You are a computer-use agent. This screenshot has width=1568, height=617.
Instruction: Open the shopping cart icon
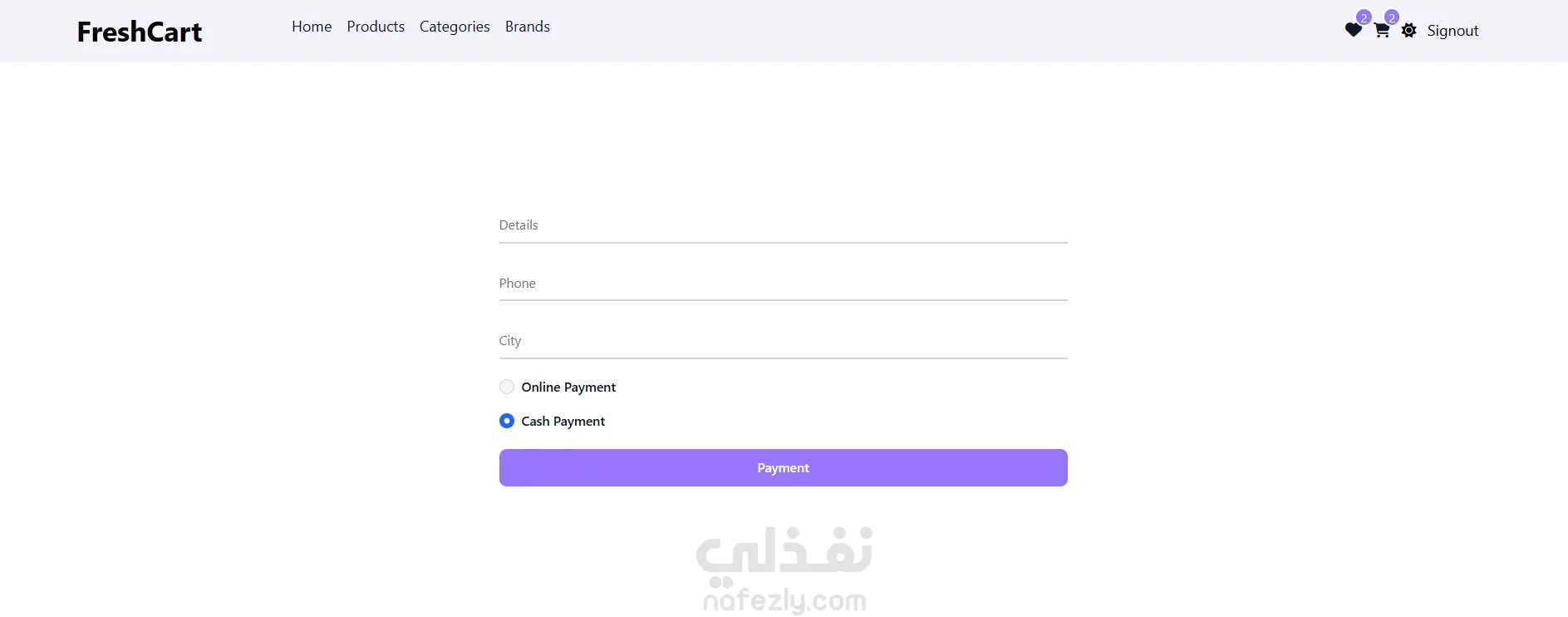pyautogui.click(x=1381, y=31)
